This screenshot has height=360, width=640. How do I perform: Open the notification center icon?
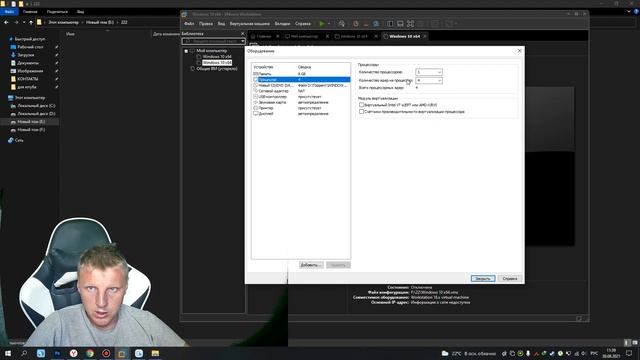click(629, 353)
